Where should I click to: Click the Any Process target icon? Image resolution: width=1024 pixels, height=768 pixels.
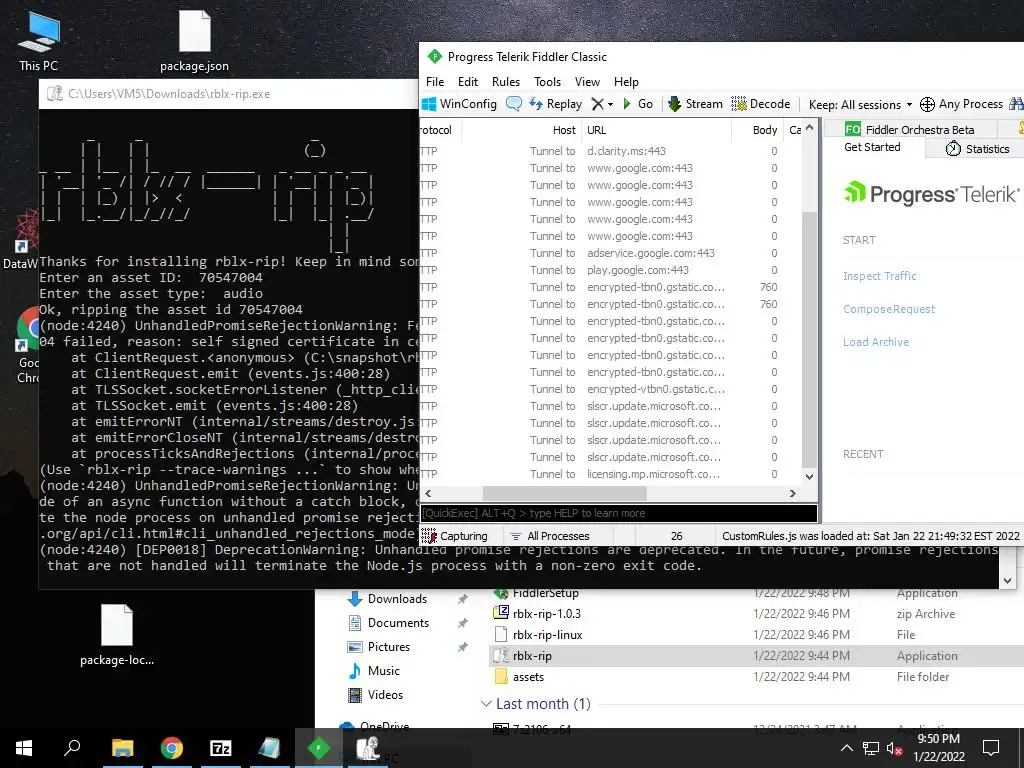click(x=927, y=104)
